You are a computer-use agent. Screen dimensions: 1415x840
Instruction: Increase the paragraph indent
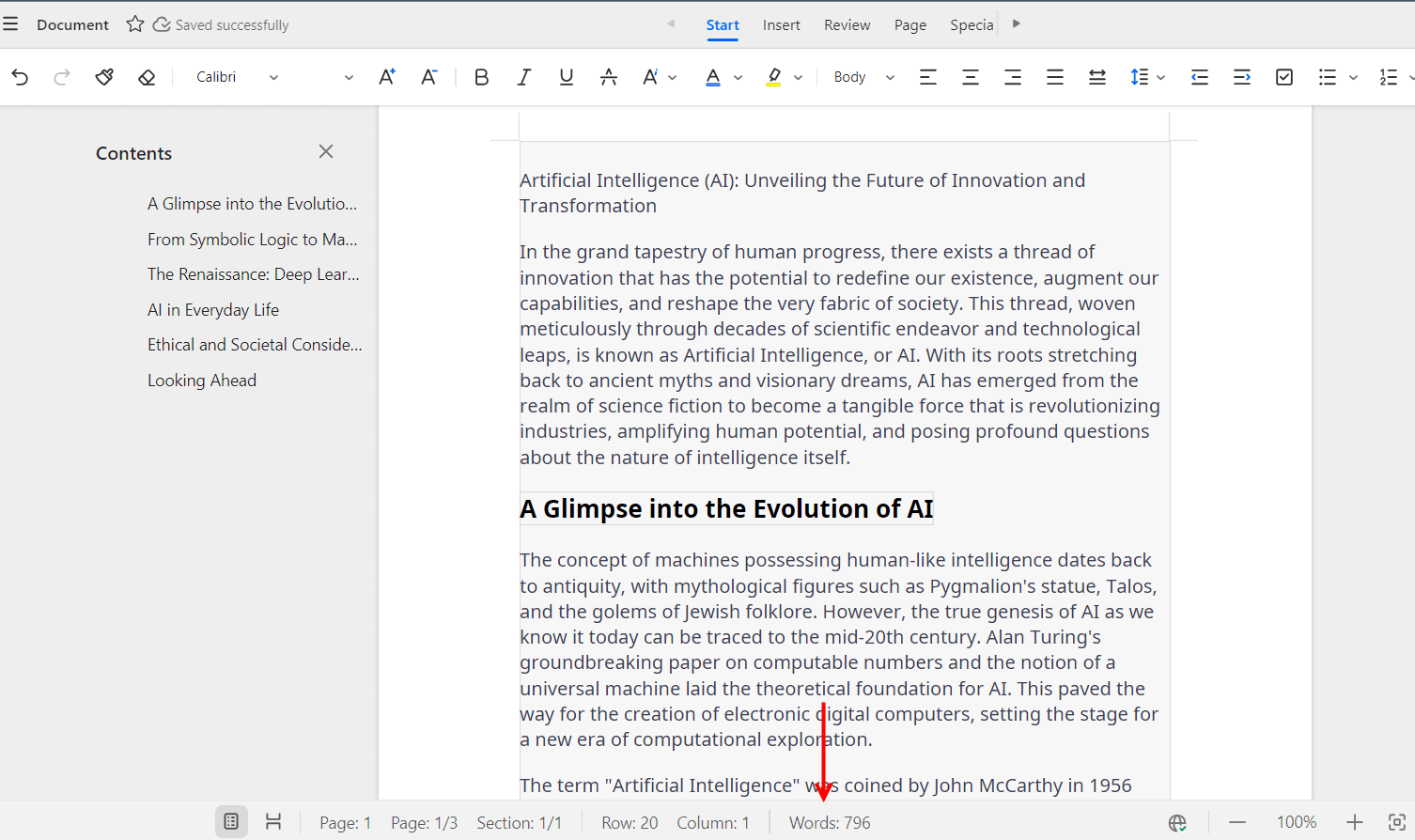1241,77
